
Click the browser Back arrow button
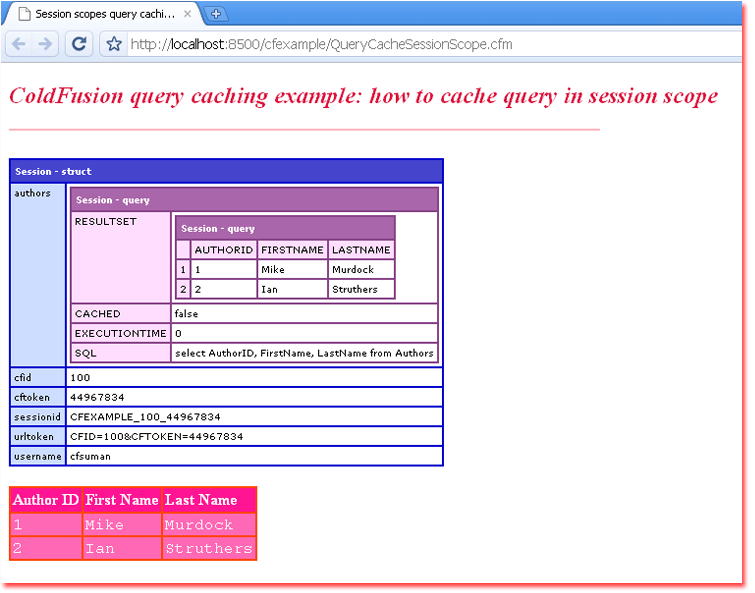tap(19, 44)
